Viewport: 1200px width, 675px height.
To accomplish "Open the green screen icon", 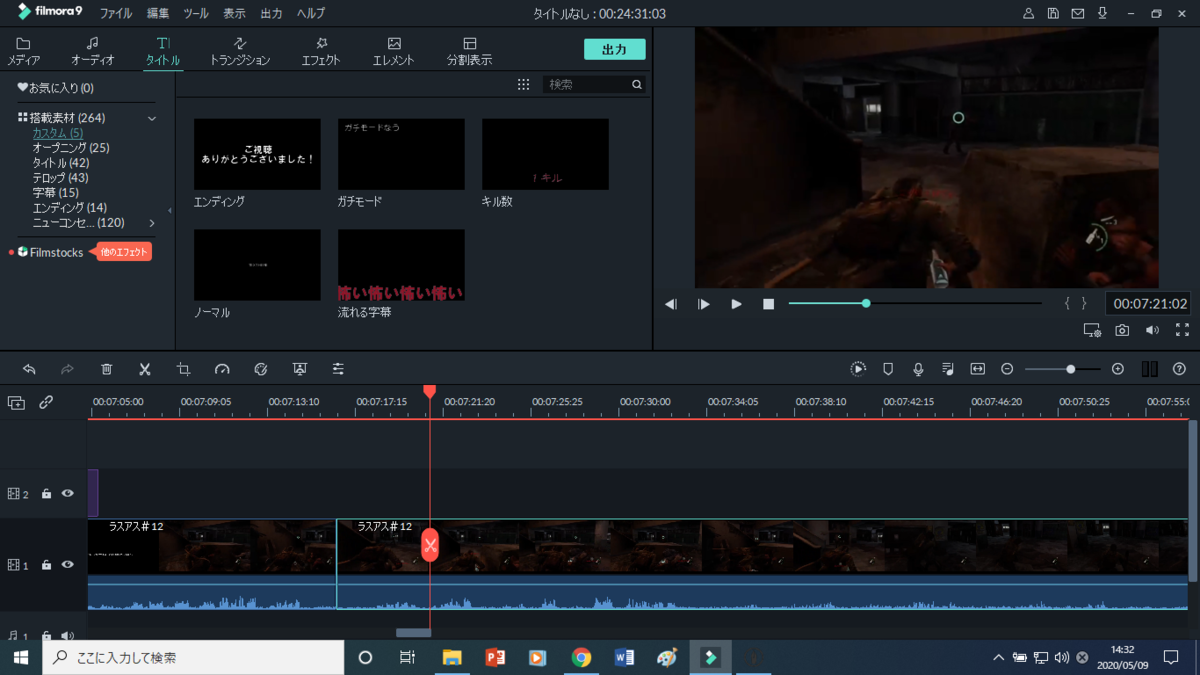I will point(299,369).
